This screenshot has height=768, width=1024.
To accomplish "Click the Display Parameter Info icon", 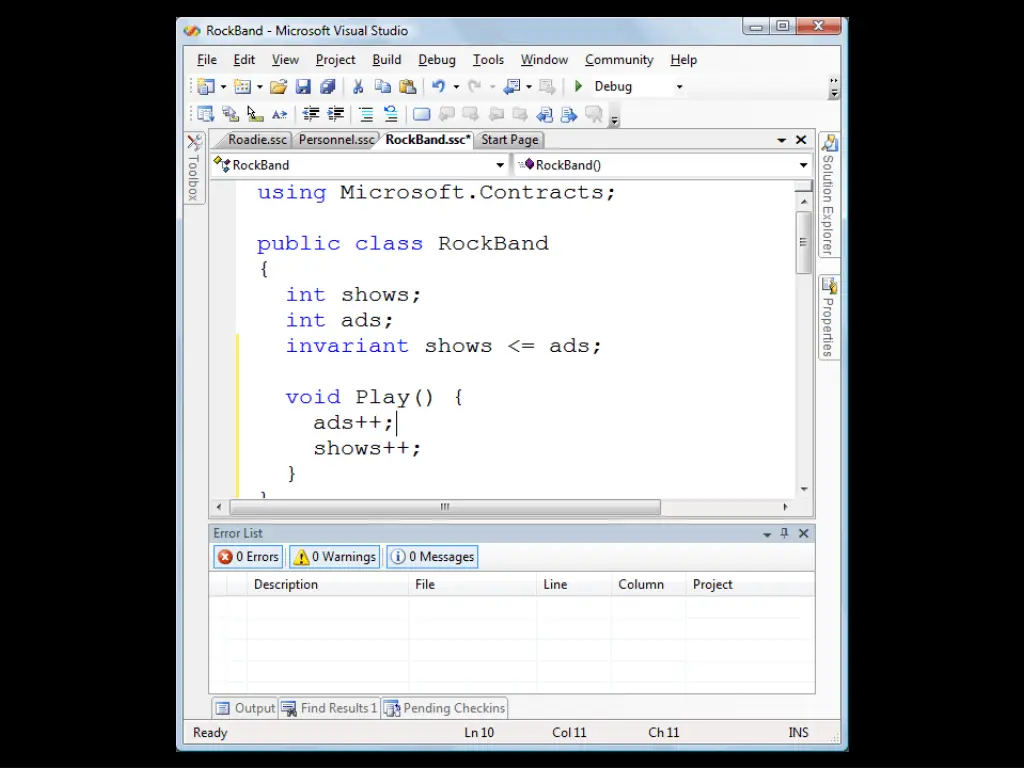I will pyautogui.click(x=230, y=114).
